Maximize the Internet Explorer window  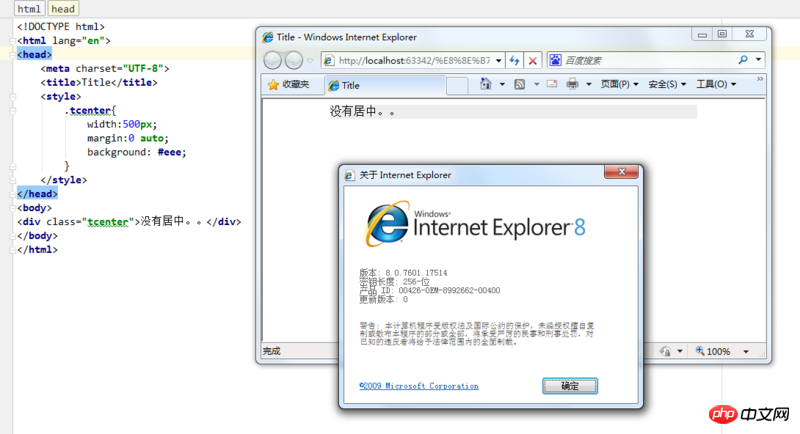click(722, 34)
